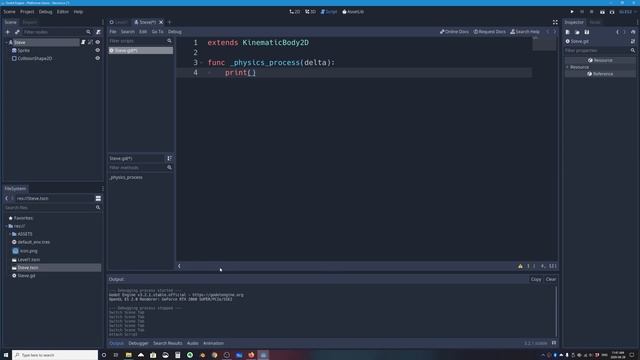
Task: Fold the _physics_process function at line 3
Action: click(x=202, y=62)
